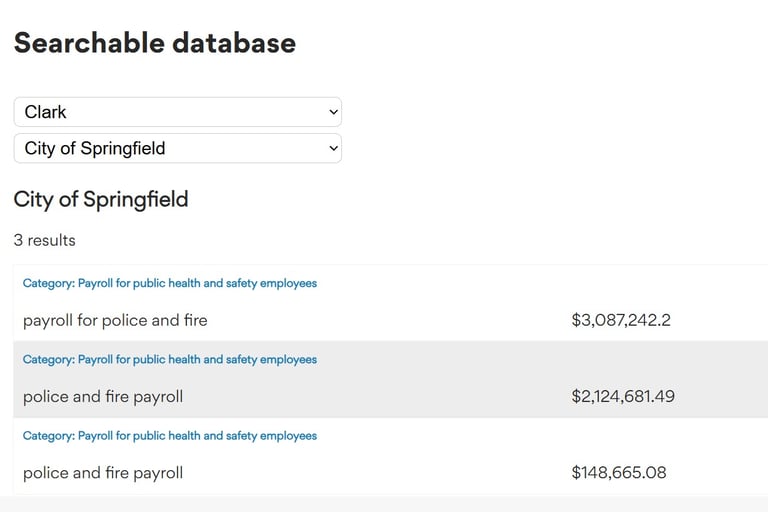This screenshot has width=768, height=512.
Task: Click the category link above the $2,124,681.49 entry
Action: [170, 359]
